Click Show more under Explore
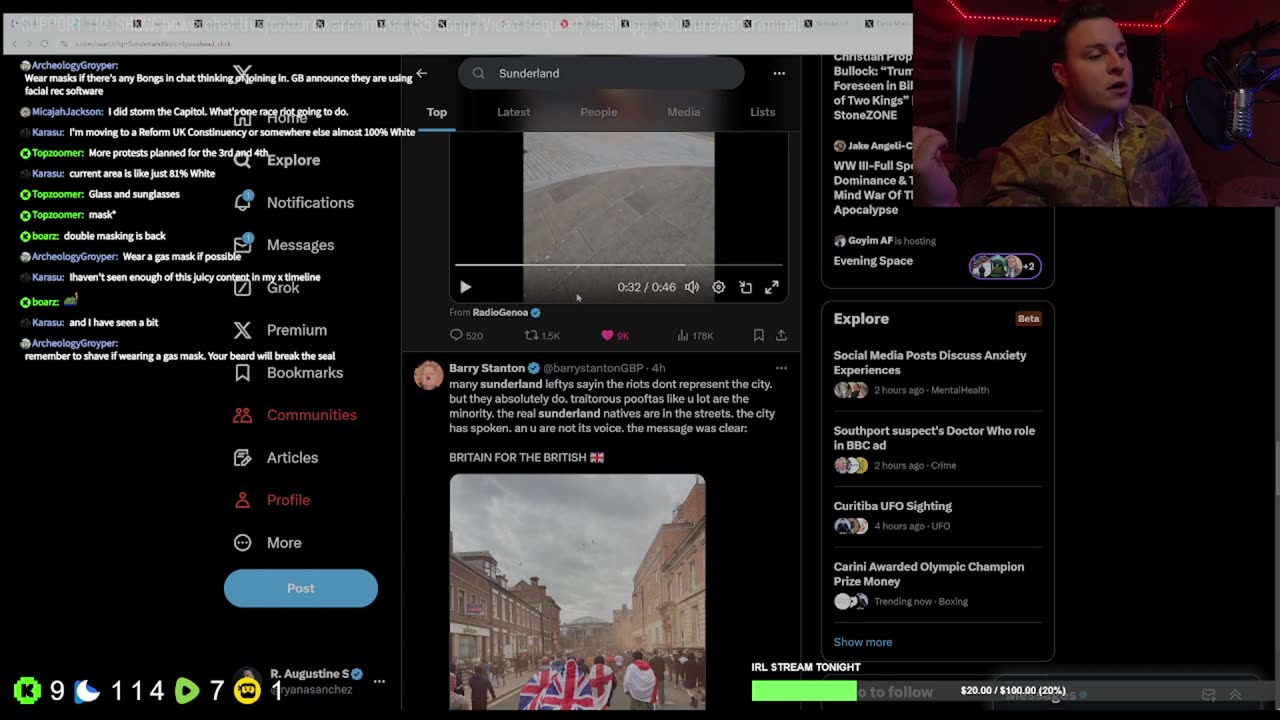The height and width of the screenshot is (720, 1280). click(x=863, y=642)
